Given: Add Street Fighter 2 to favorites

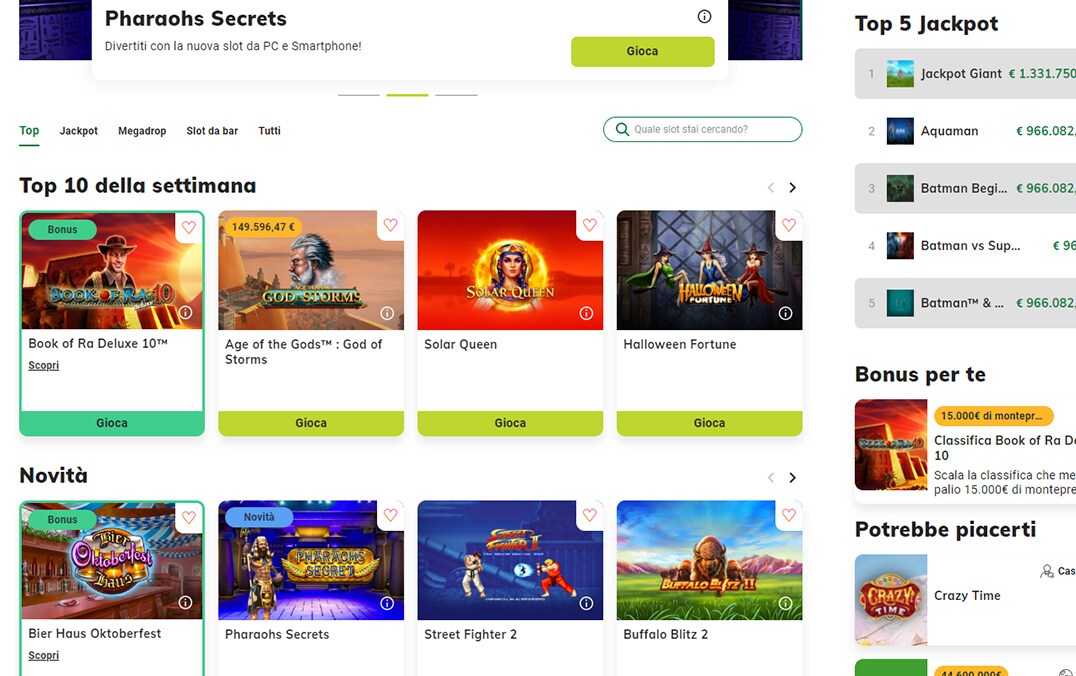Looking at the screenshot, I should pos(589,515).
